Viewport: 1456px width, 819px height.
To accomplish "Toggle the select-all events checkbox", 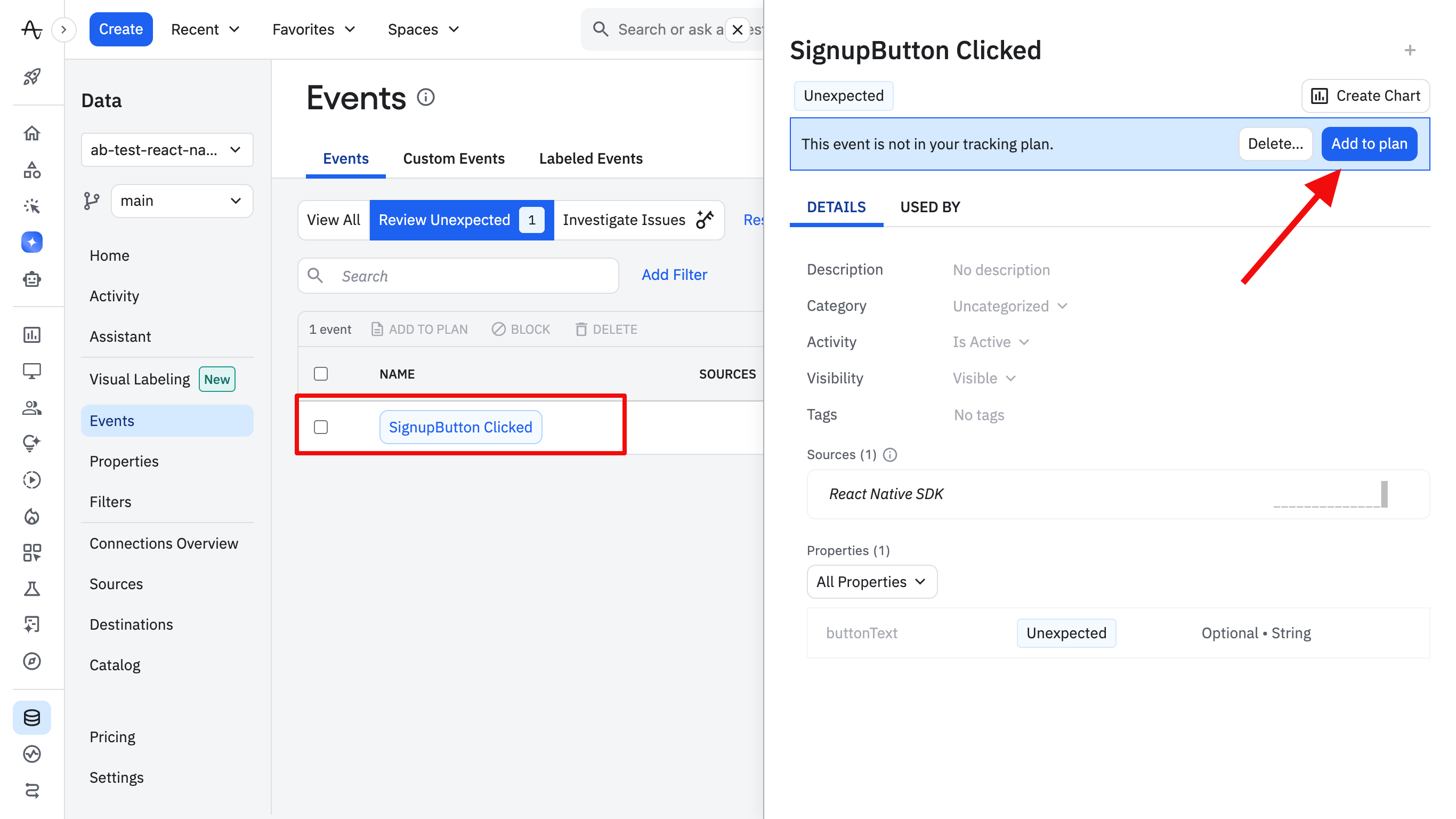I will click(320, 374).
